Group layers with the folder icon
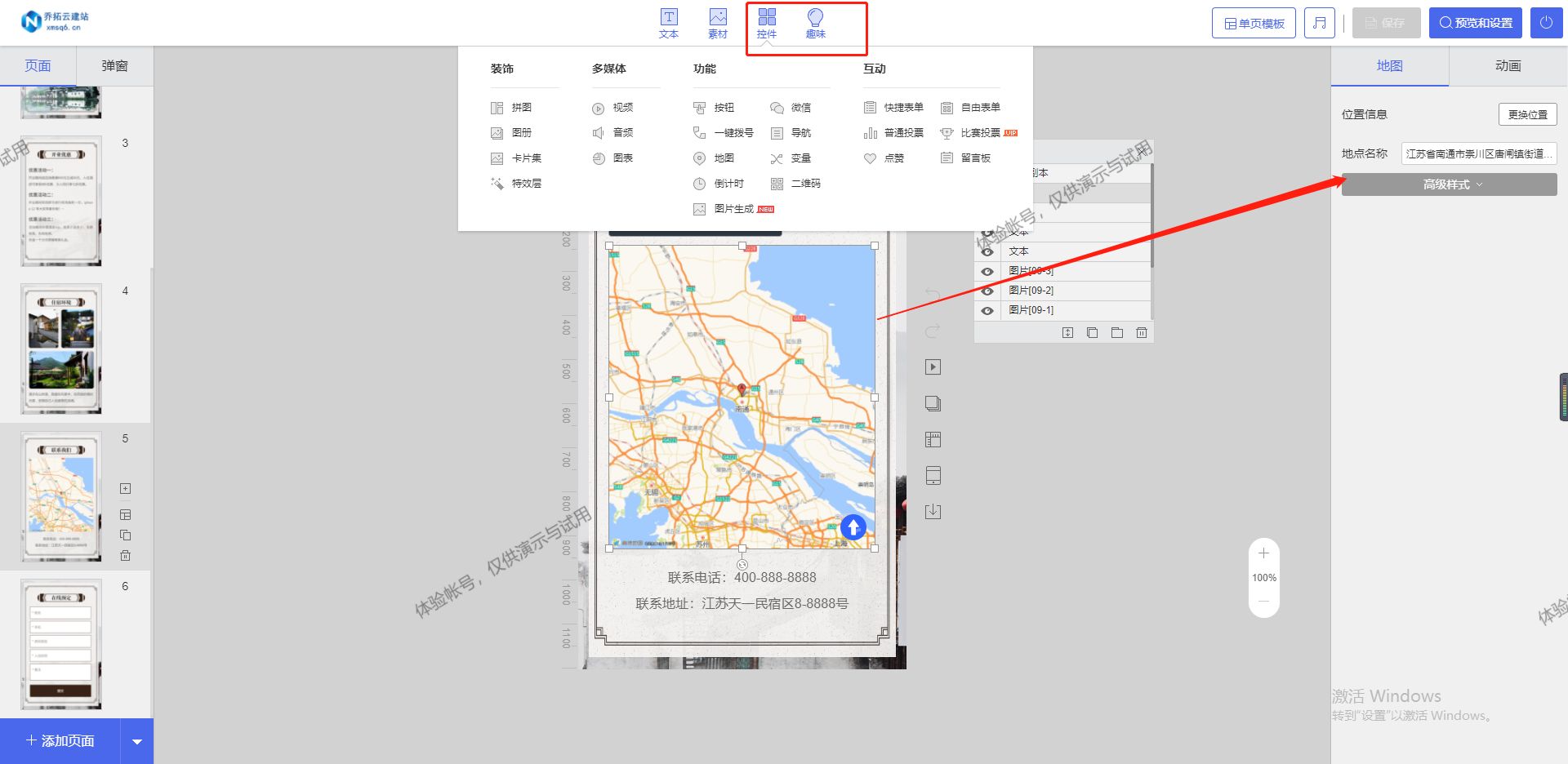 1116,332
